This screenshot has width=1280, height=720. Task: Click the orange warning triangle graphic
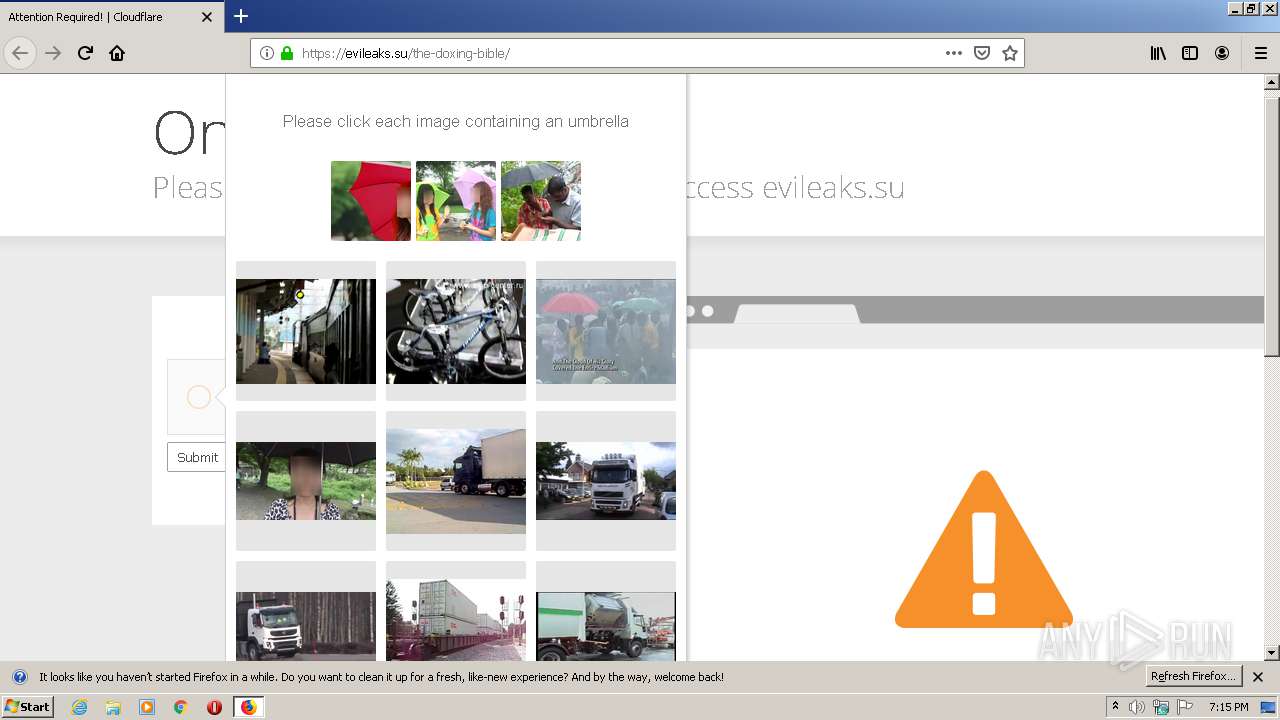point(984,550)
